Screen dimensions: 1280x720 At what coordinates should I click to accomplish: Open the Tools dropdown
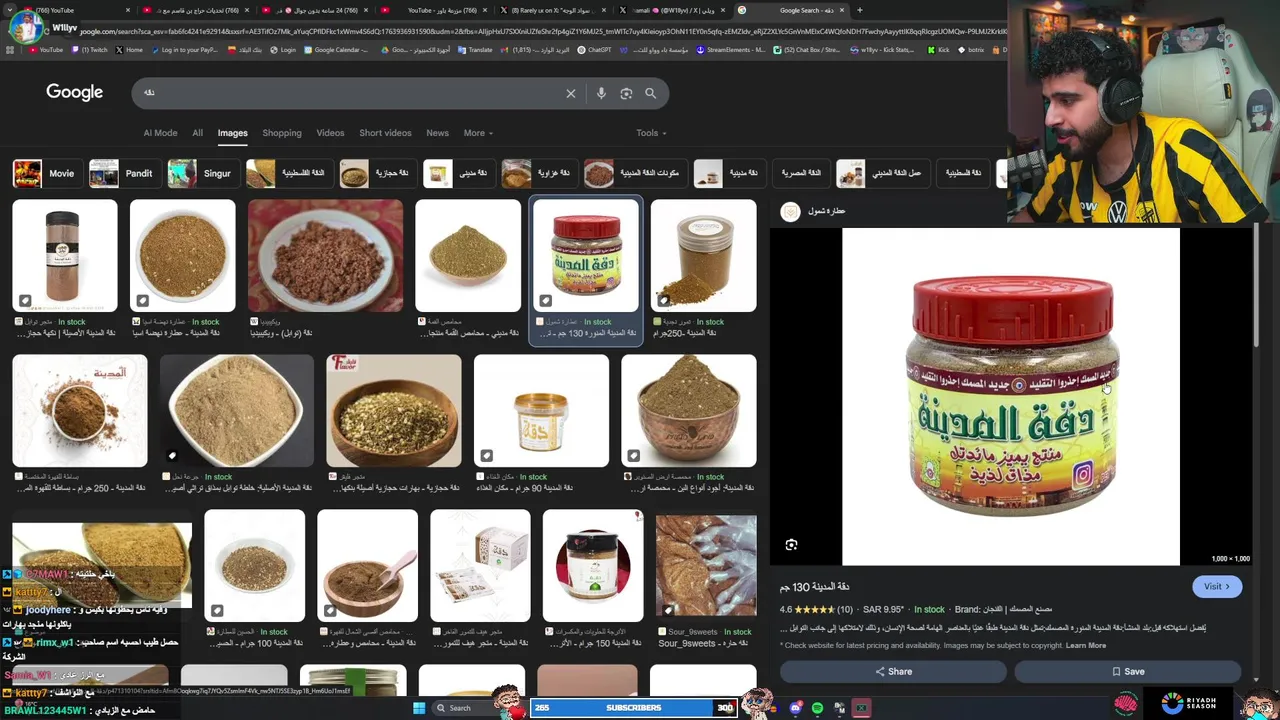pyautogui.click(x=651, y=133)
